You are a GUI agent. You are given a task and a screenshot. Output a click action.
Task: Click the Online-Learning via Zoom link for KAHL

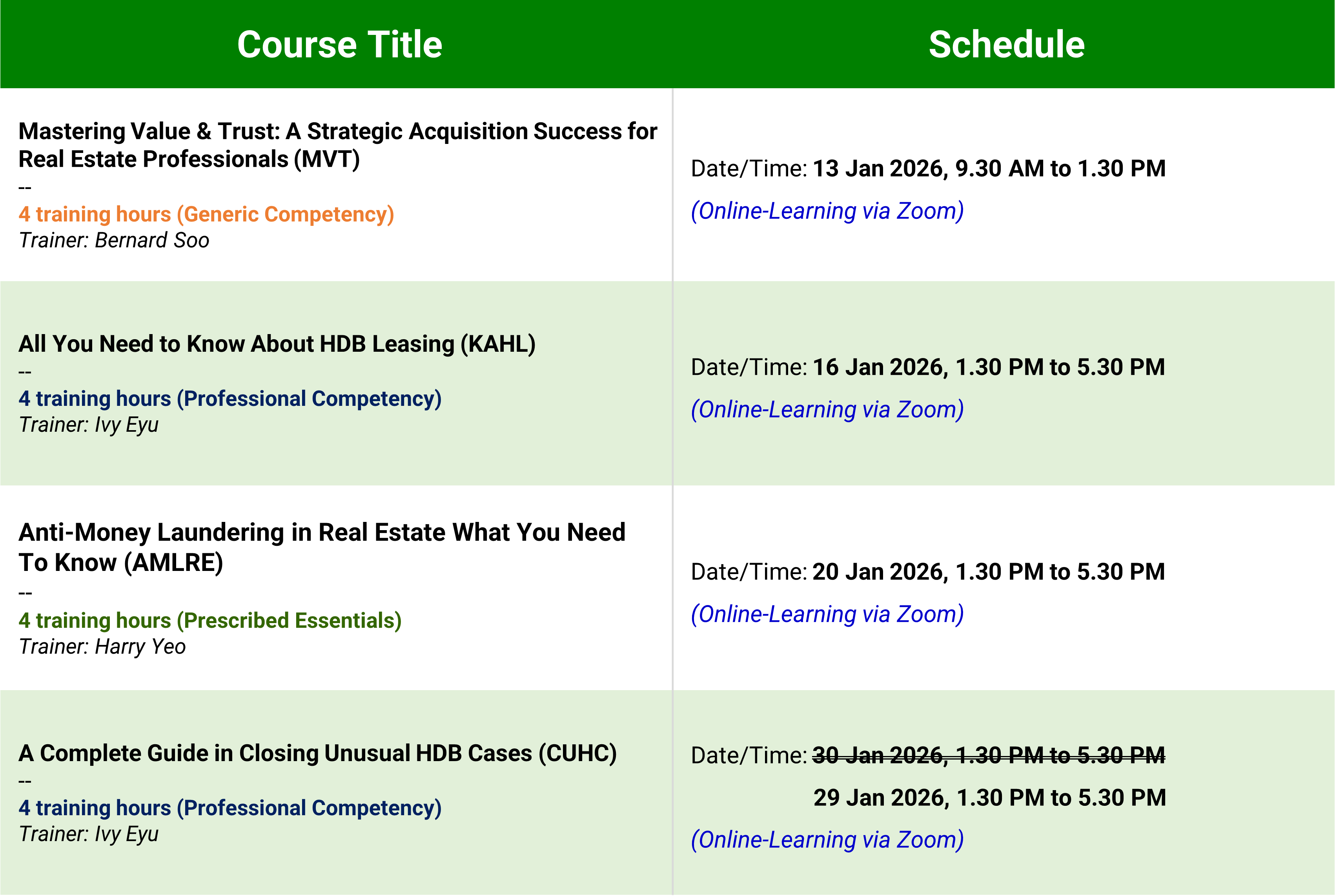pos(827,410)
